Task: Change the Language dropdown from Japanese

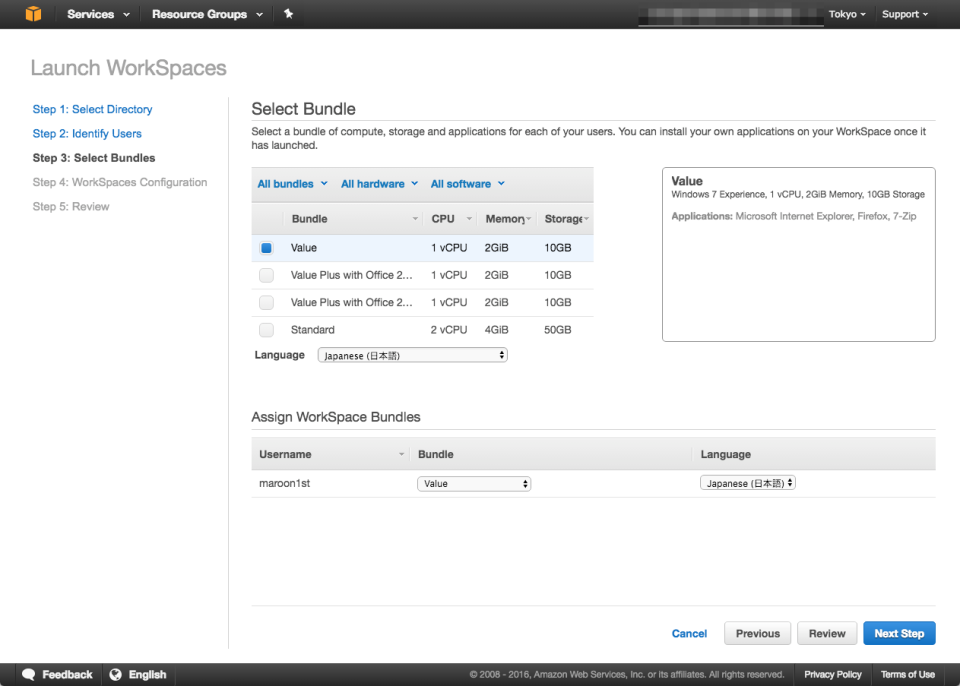Action: [x=412, y=354]
